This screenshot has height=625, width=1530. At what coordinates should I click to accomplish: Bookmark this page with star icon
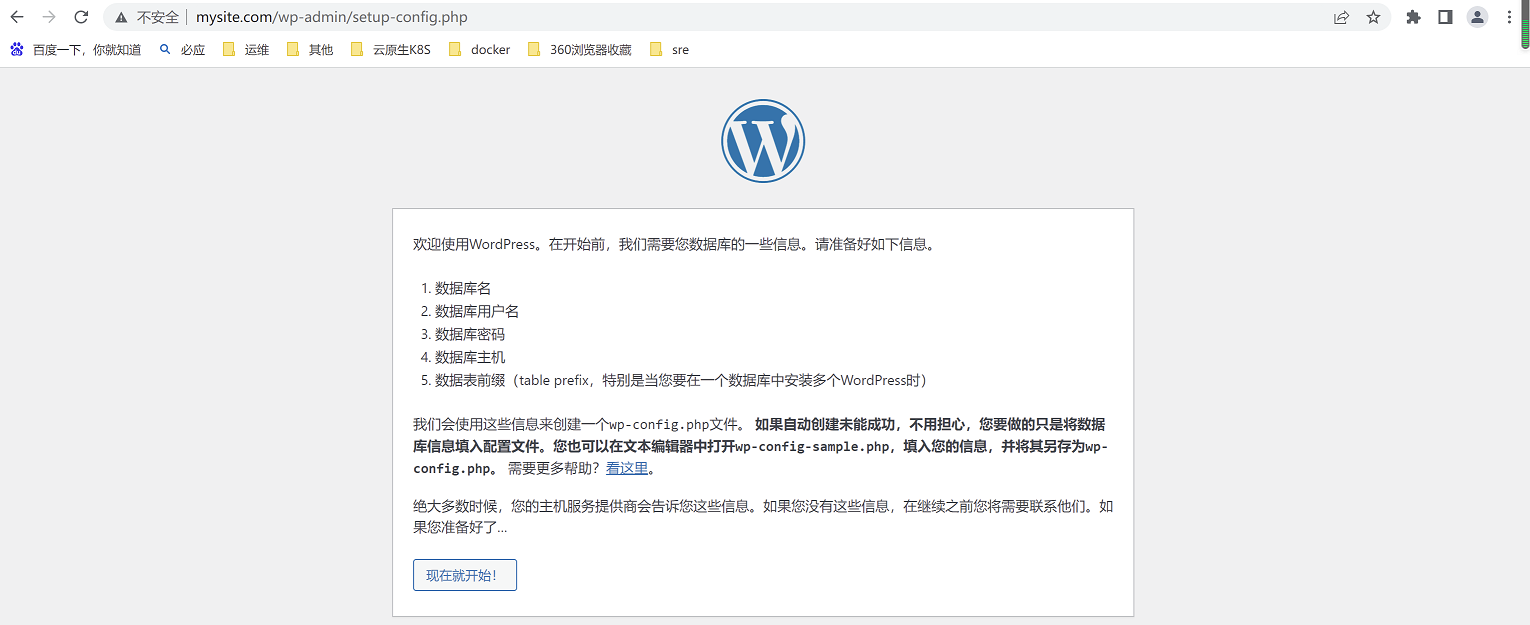1373,17
